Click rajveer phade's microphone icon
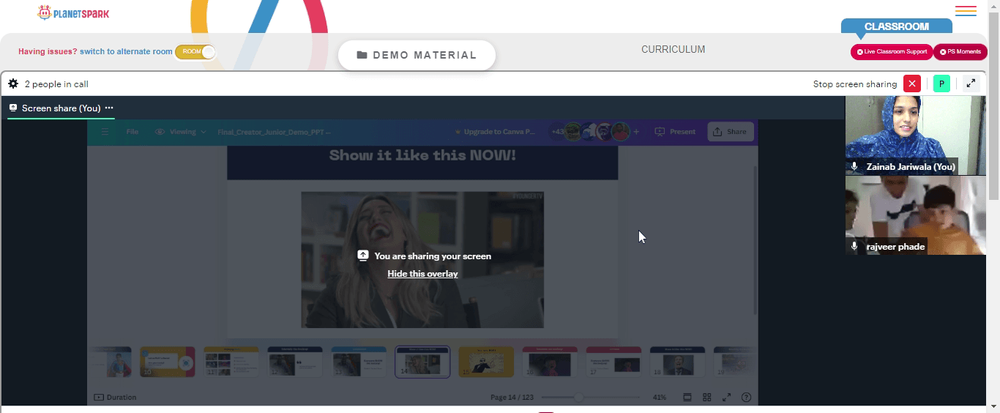The width and height of the screenshot is (1000, 413). pos(855,246)
